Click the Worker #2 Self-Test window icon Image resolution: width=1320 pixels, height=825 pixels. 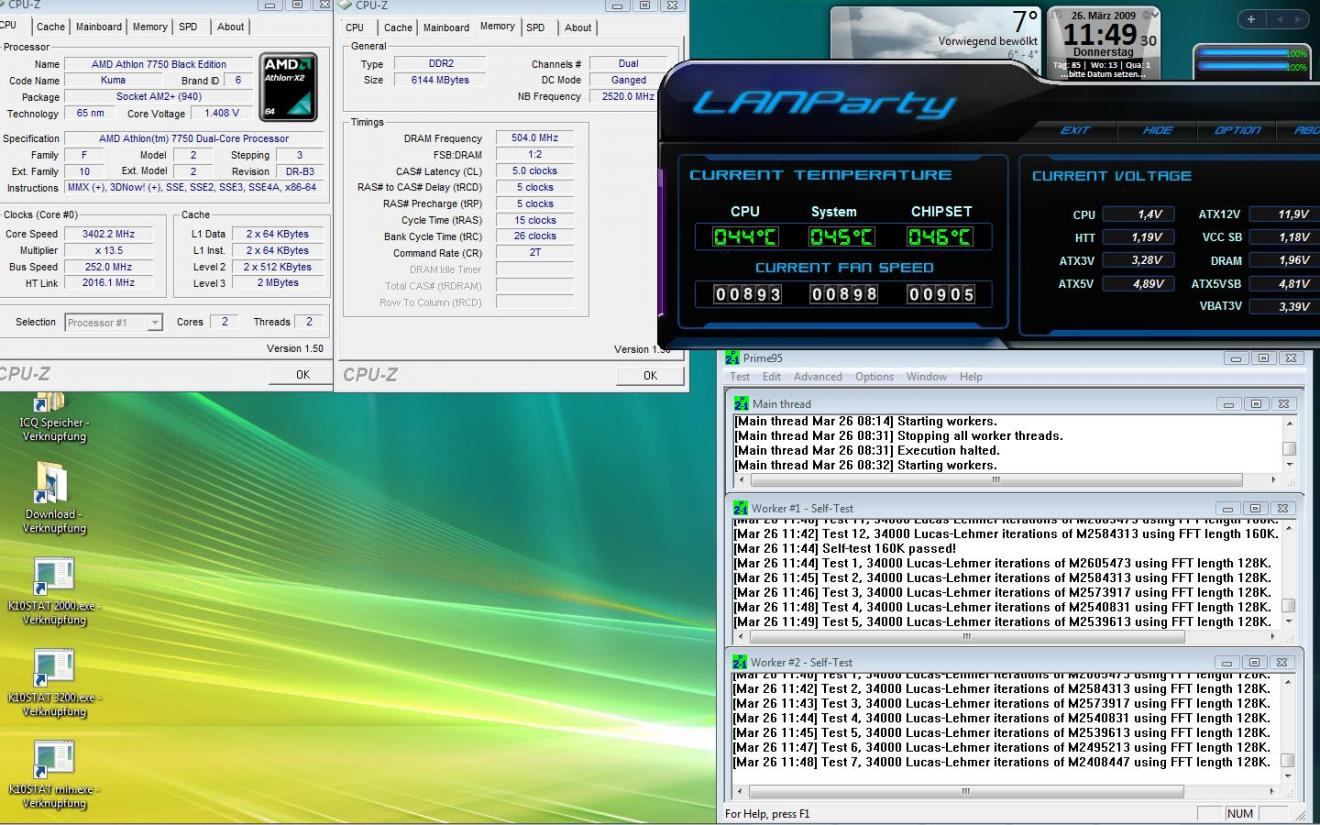point(741,662)
